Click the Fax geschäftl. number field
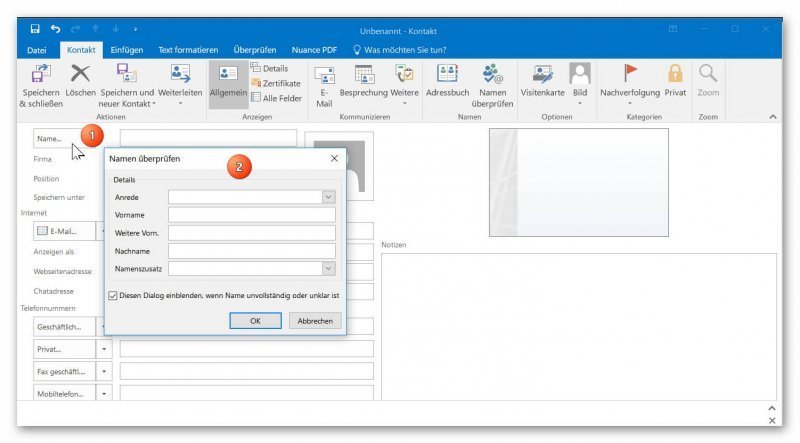 point(246,371)
